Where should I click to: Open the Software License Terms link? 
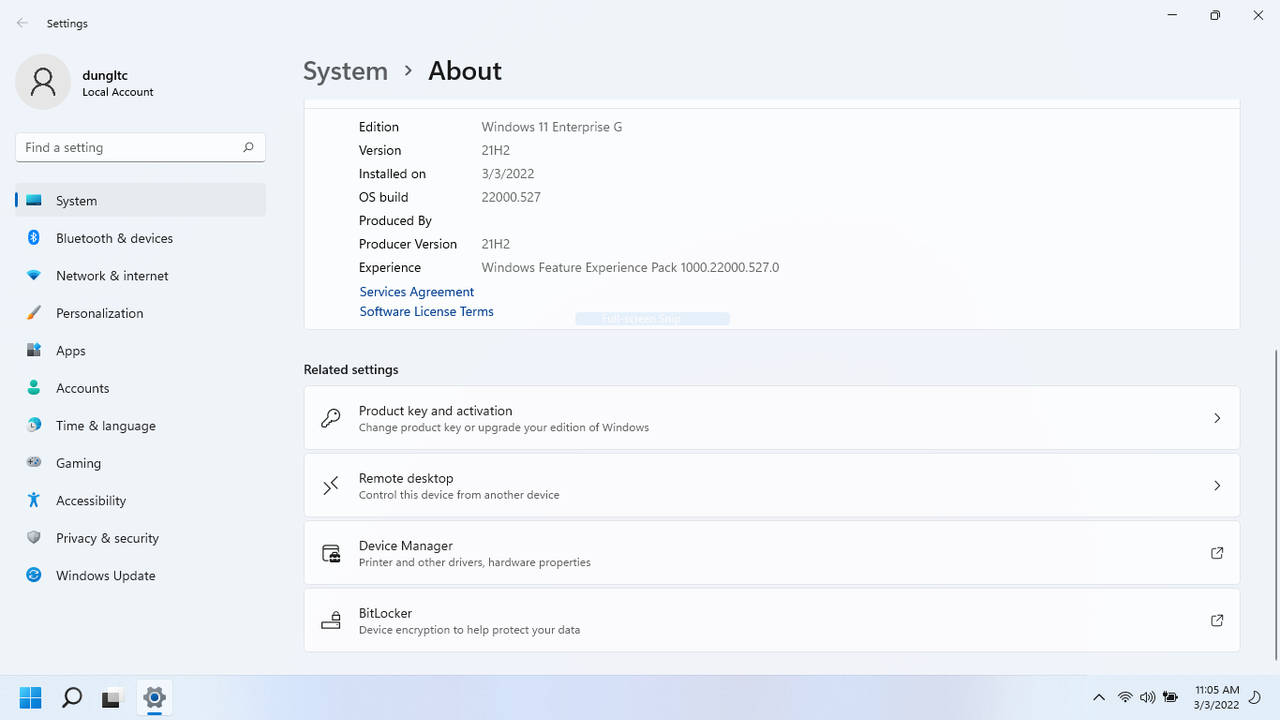tap(427, 312)
